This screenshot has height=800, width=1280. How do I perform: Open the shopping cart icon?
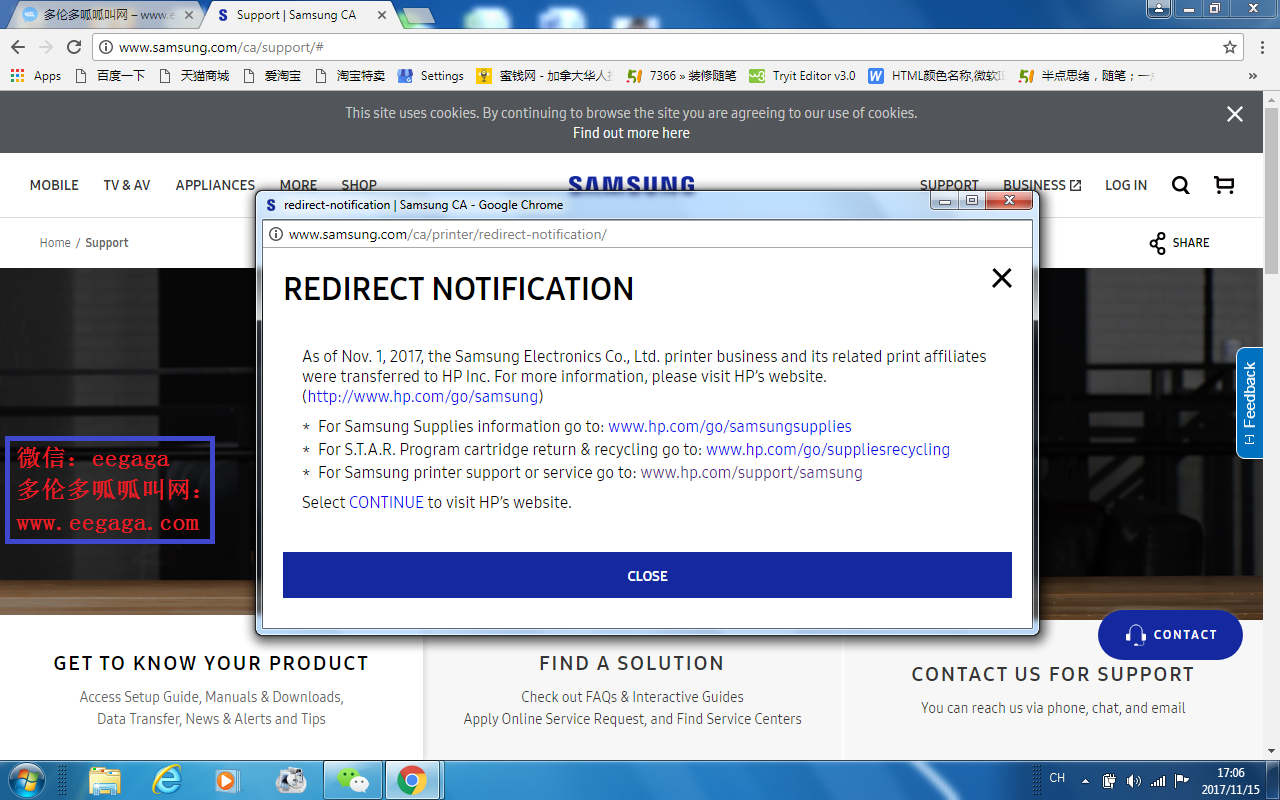1223,185
